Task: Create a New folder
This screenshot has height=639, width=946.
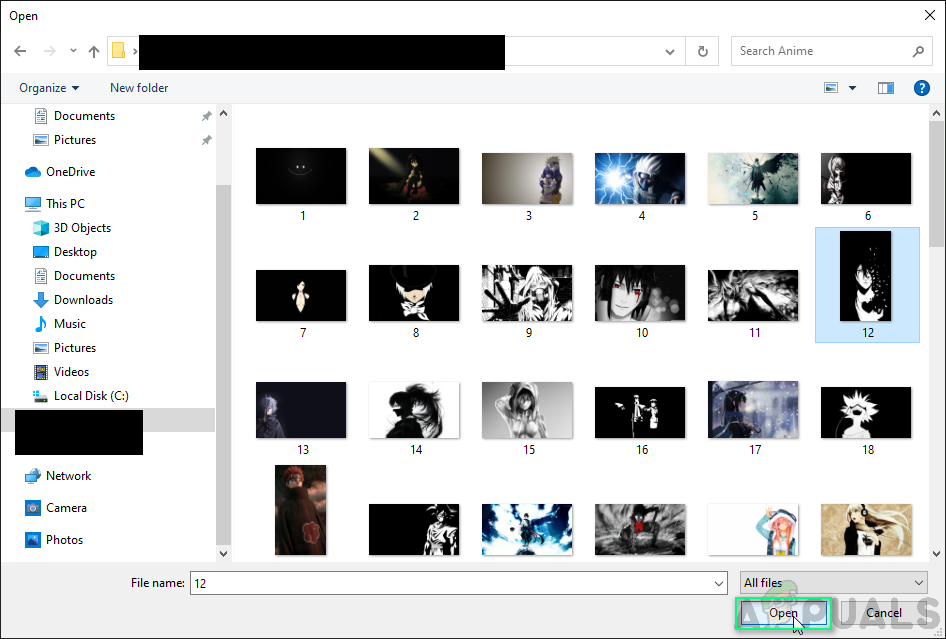Action: tap(139, 88)
